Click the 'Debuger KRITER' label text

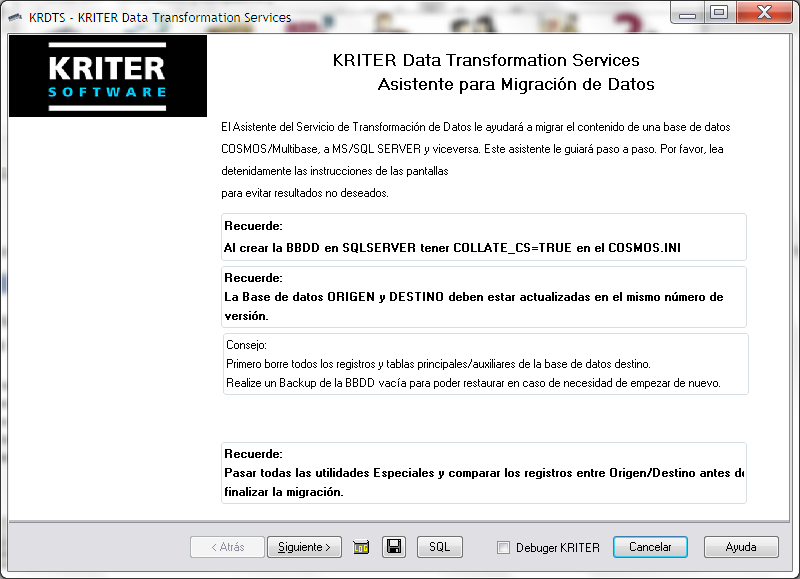click(x=558, y=548)
